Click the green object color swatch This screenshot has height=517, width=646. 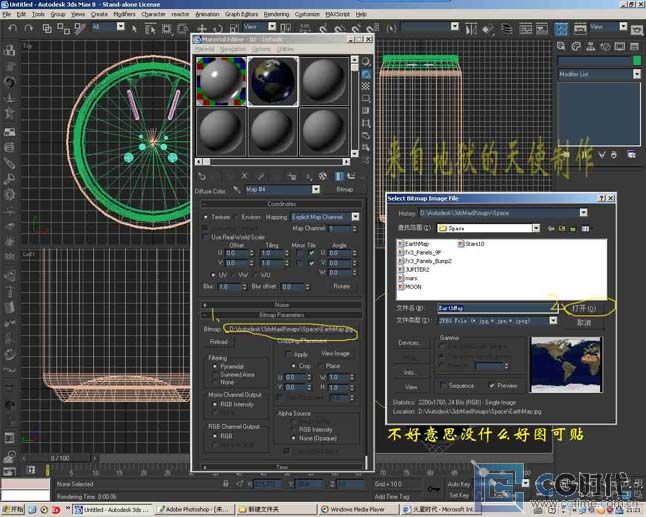[x=637, y=61]
